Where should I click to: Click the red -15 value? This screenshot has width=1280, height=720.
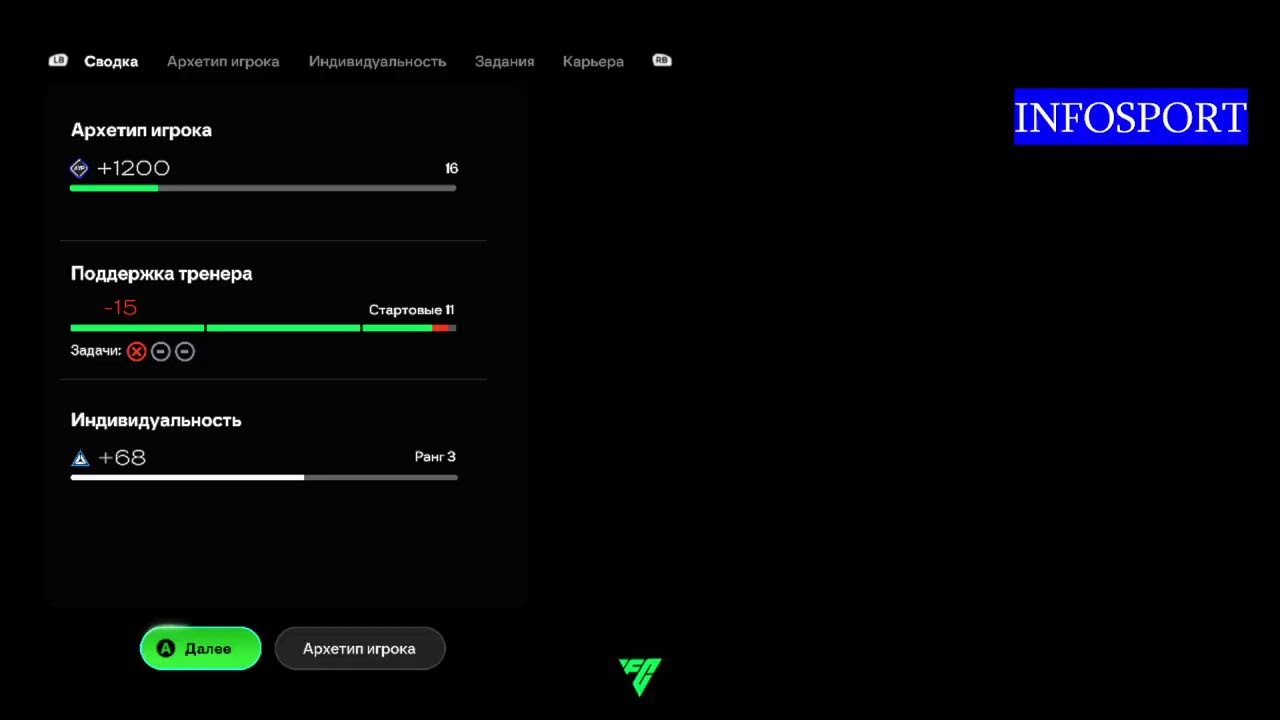(120, 308)
